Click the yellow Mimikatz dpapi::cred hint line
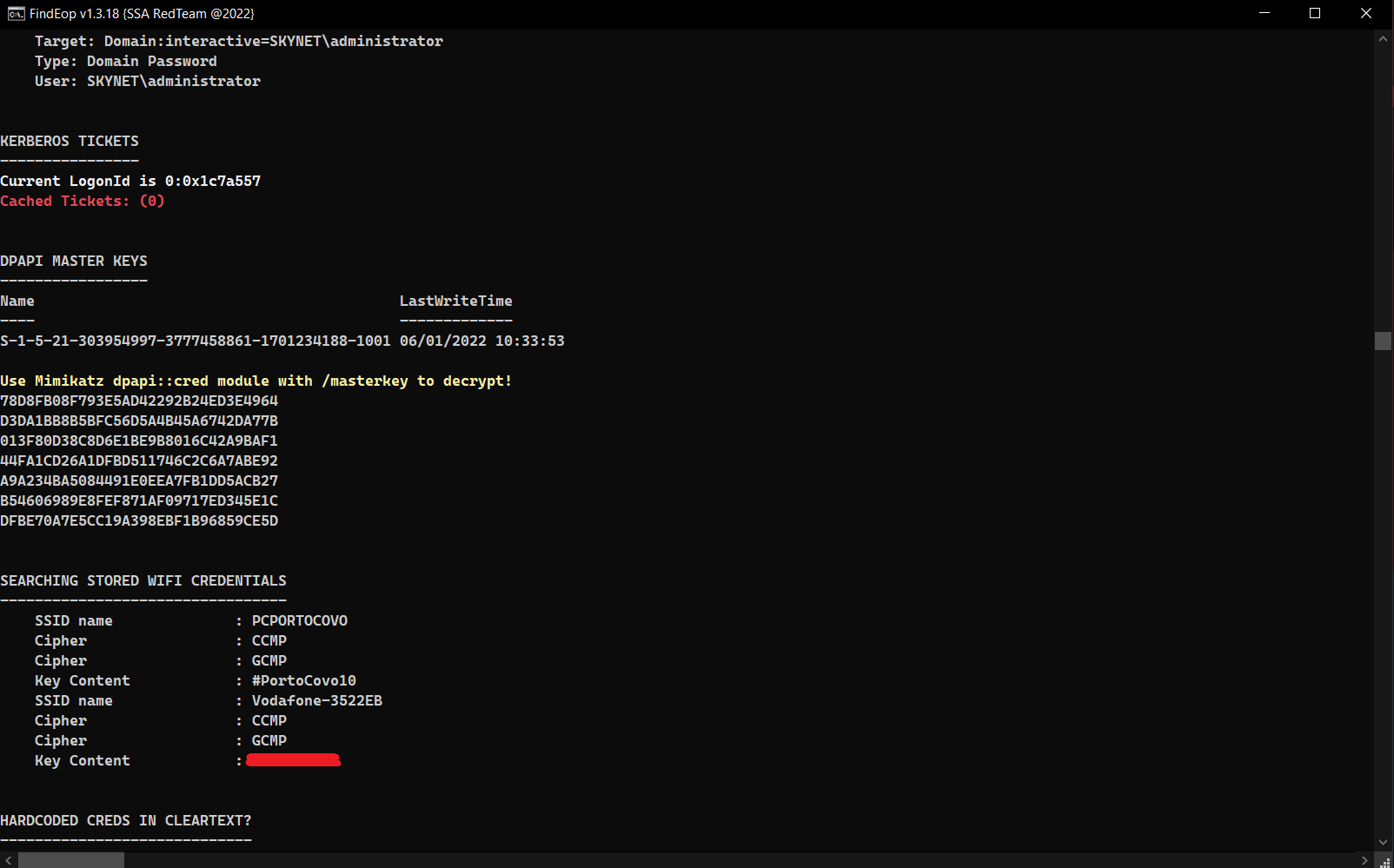Image resolution: width=1394 pixels, height=868 pixels. coord(256,381)
